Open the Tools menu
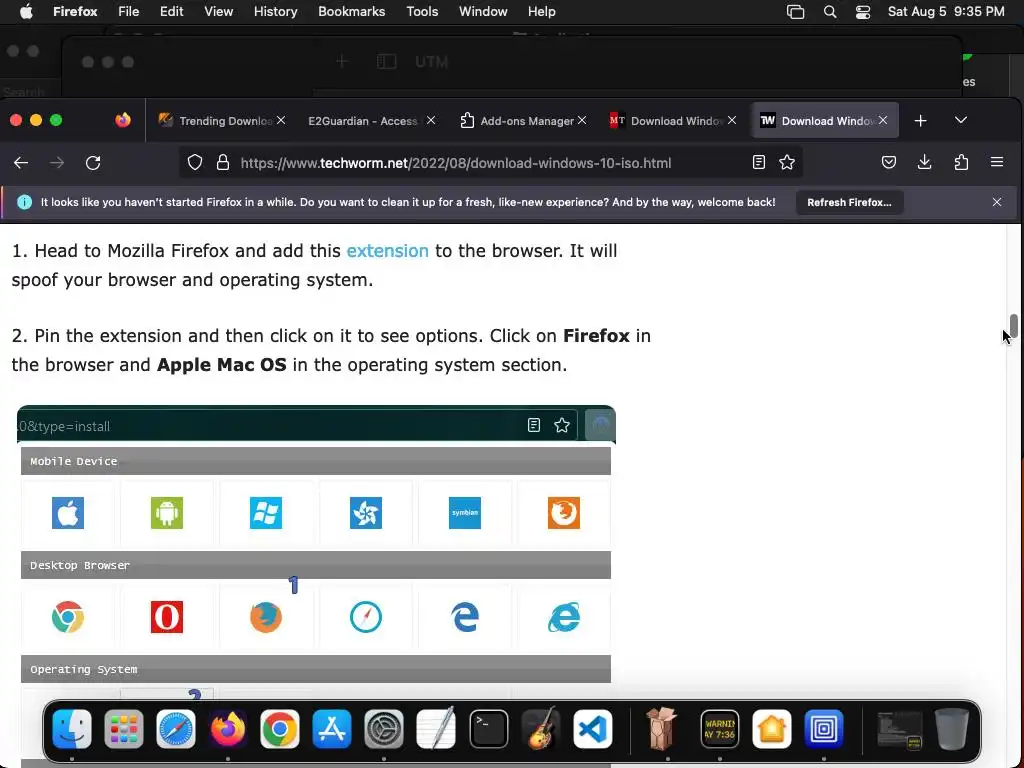The width and height of the screenshot is (1024, 768). pyautogui.click(x=422, y=12)
